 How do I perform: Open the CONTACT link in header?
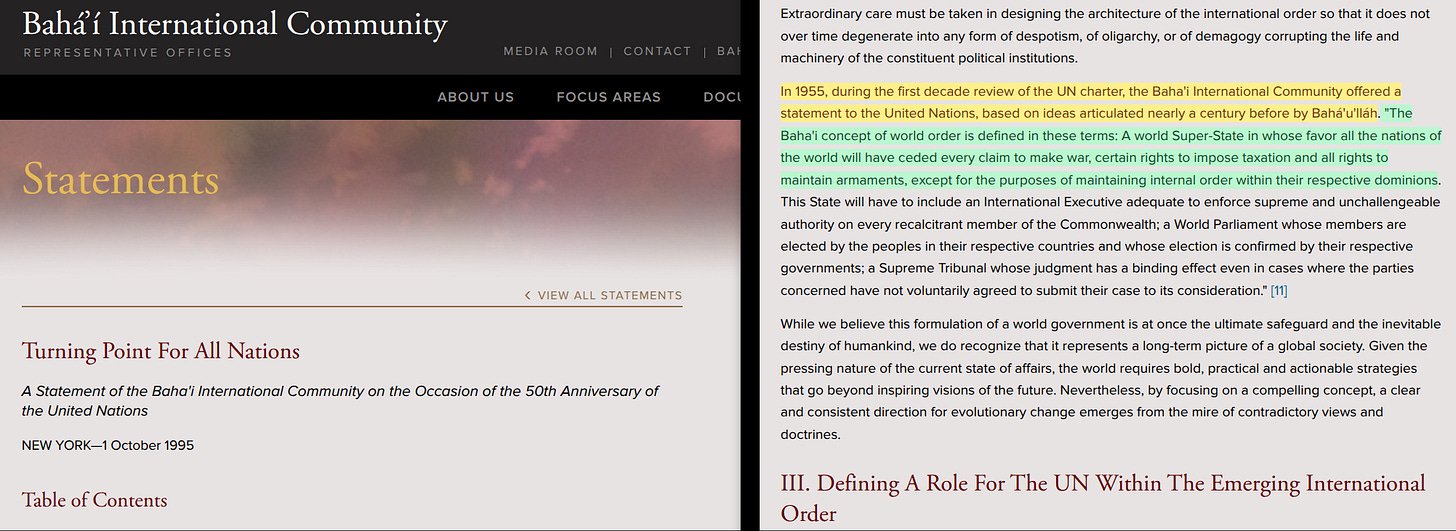657,51
